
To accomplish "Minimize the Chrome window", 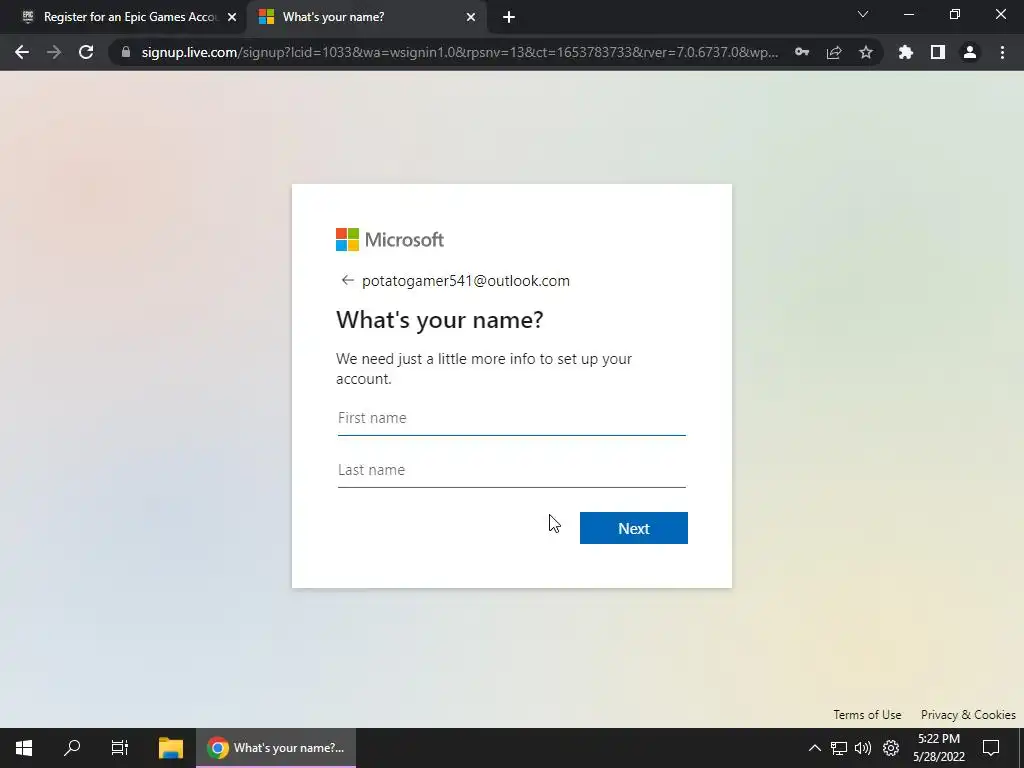I will pos(909,14).
